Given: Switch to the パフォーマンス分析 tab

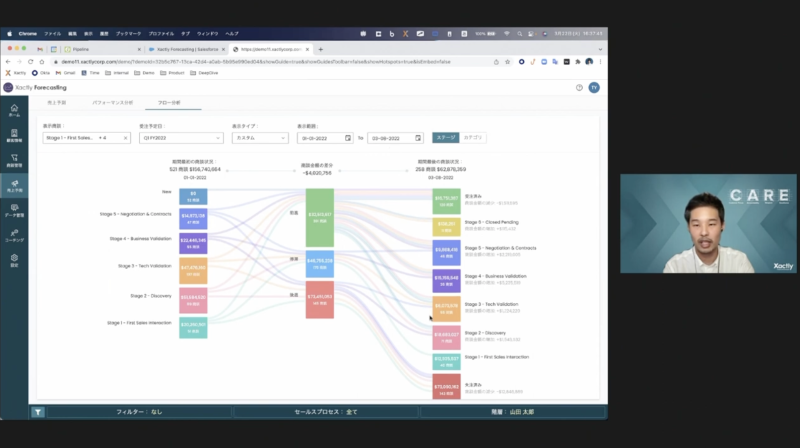Looking at the screenshot, I should (112, 103).
